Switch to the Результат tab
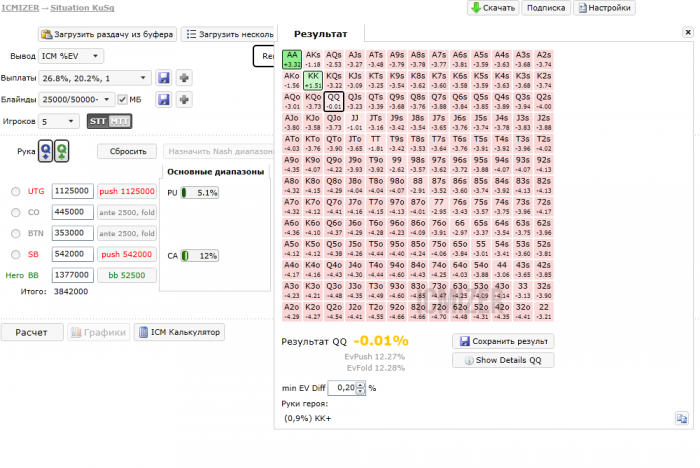The width and height of the screenshot is (700, 468). pyautogui.click(x=321, y=34)
